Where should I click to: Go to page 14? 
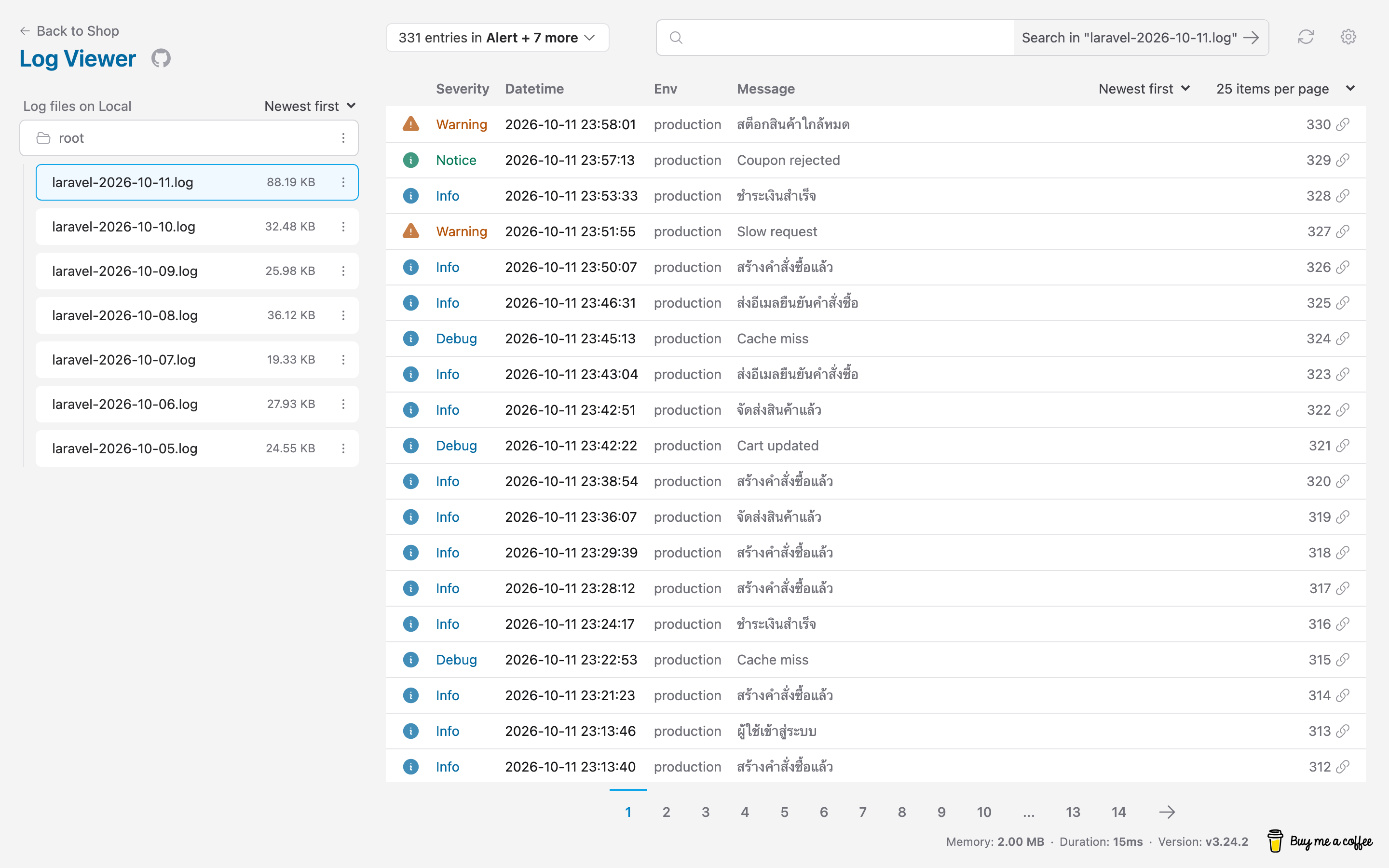1118,812
